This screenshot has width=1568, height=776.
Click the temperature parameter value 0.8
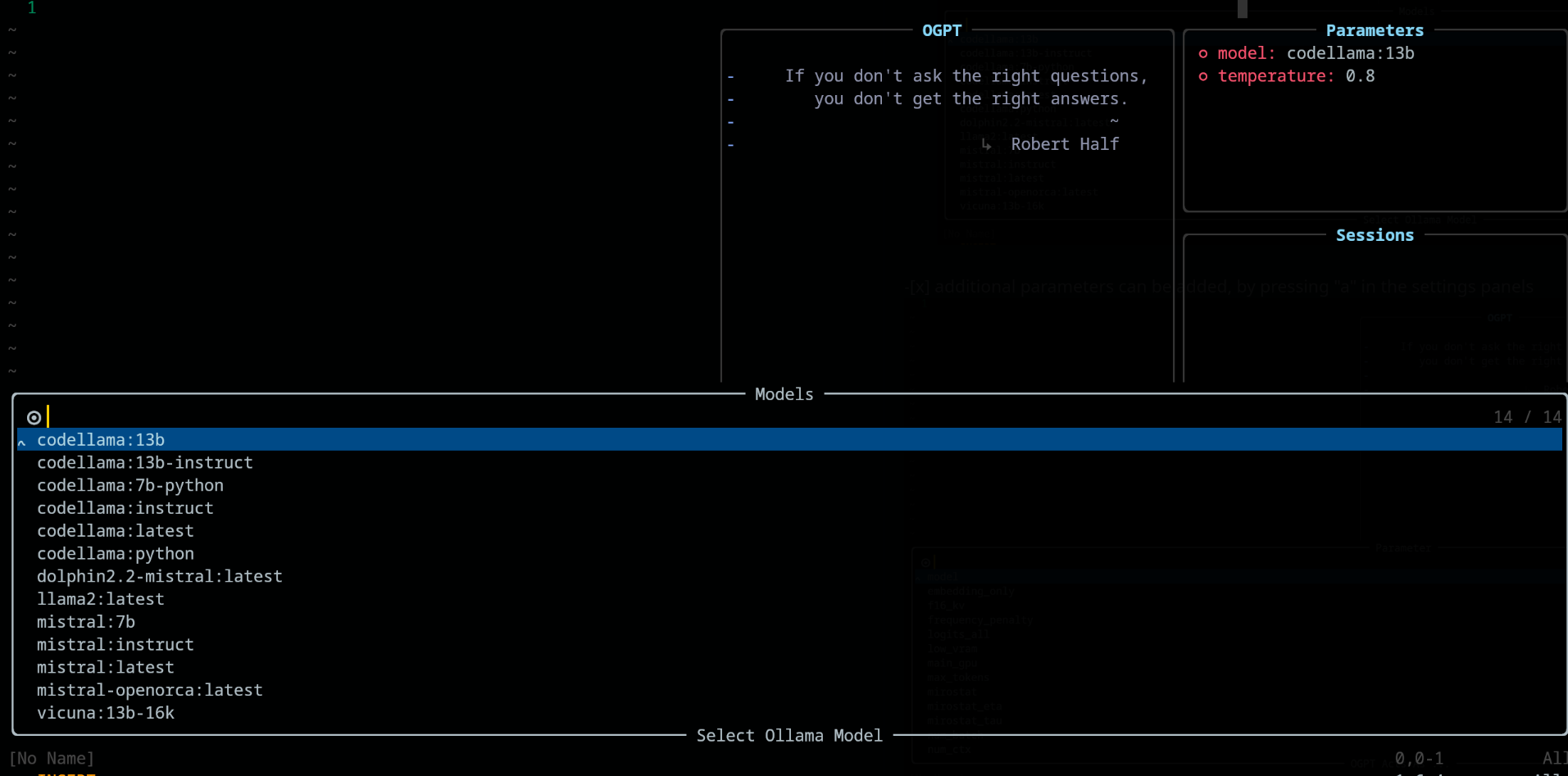click(x=1361, y=76)
